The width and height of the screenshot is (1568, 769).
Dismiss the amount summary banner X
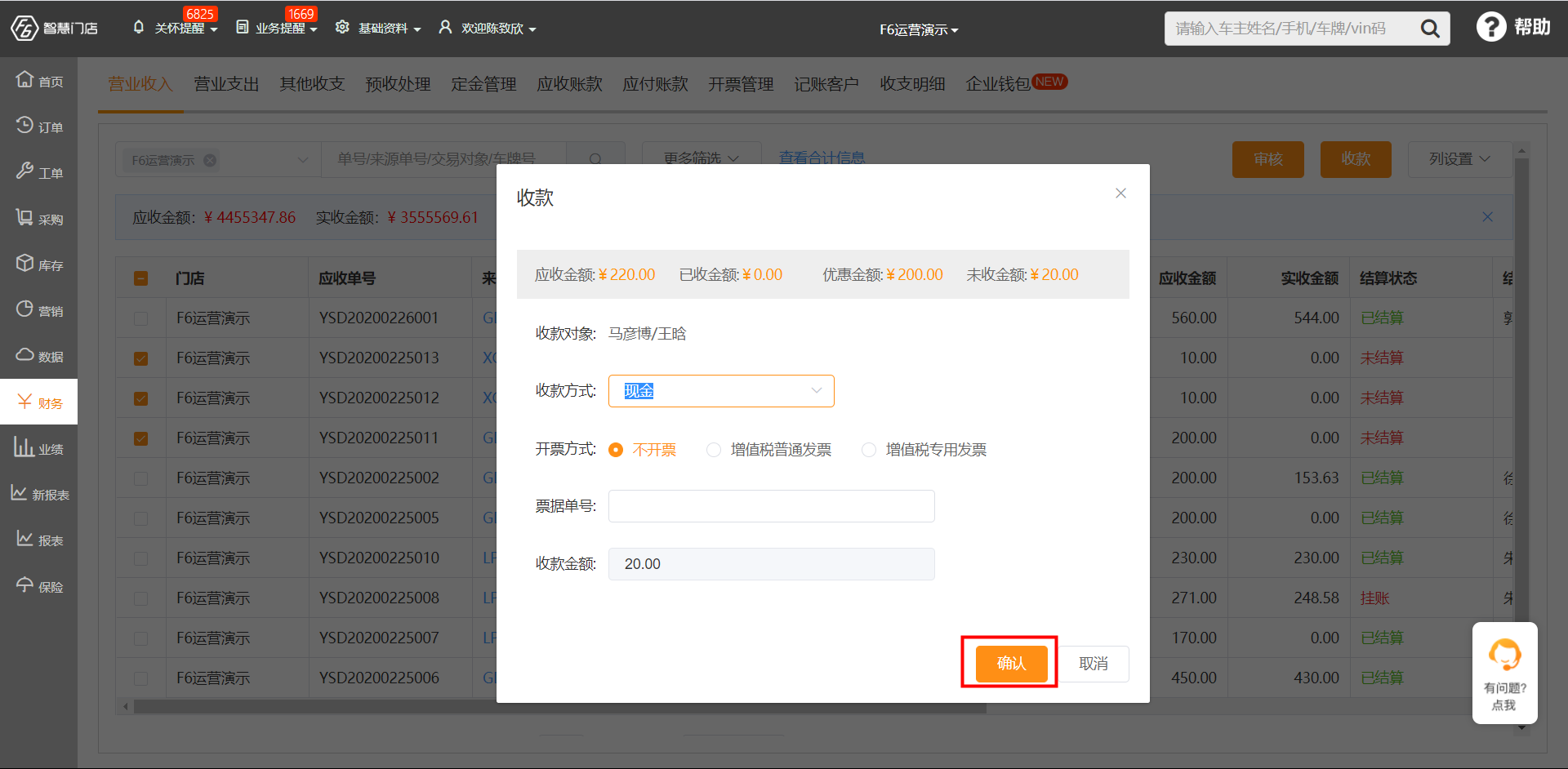pos(1487,216)
